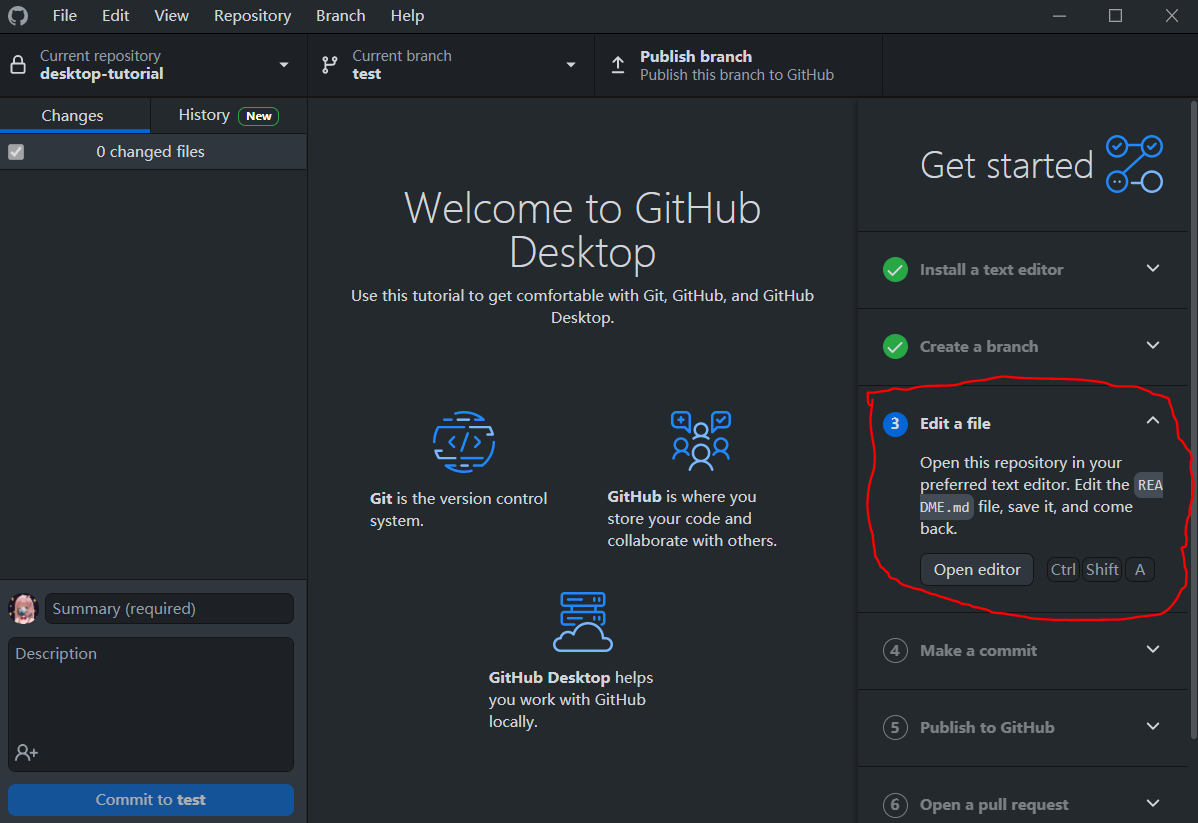This screenshot has width=1198, height=823.
Task: Click the '0 changed files' label
Action: (151, 151)
